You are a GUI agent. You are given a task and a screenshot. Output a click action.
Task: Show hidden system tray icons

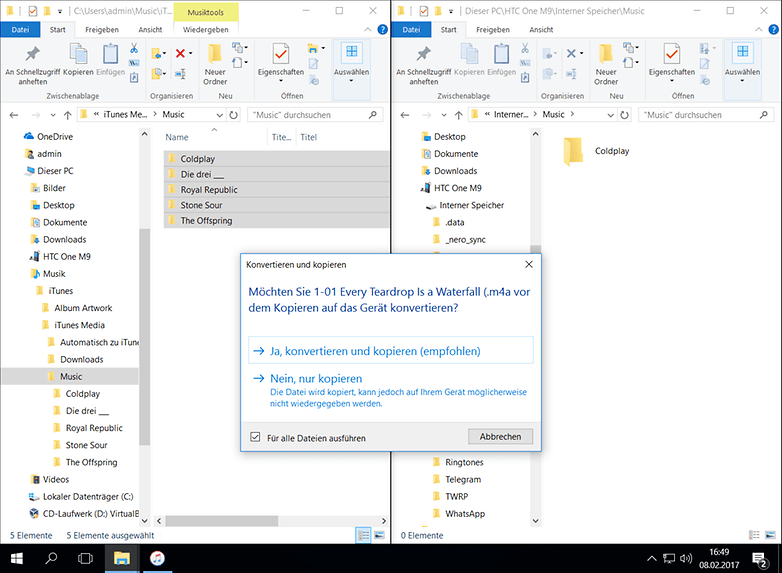coord(651,558)
